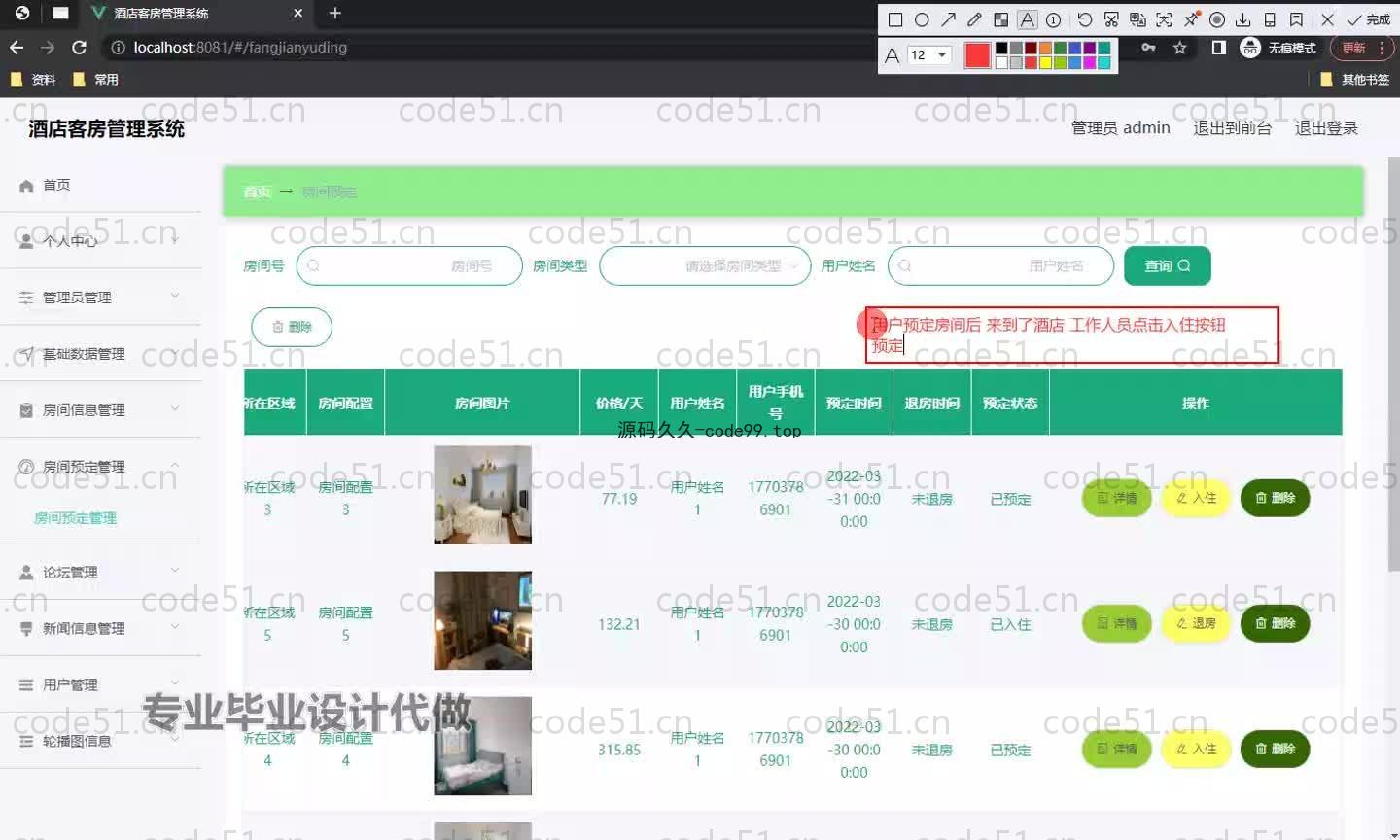Cancel the screenshot with the X icon

coord(1327,19)
